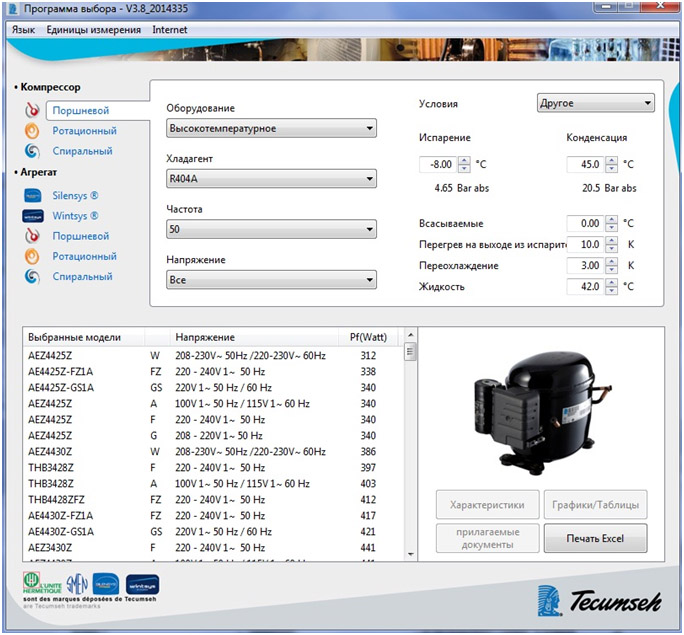Screen dimensions: 684x635
Task: Click the scroll icon under Агрегат
Action: click(32, 277)
